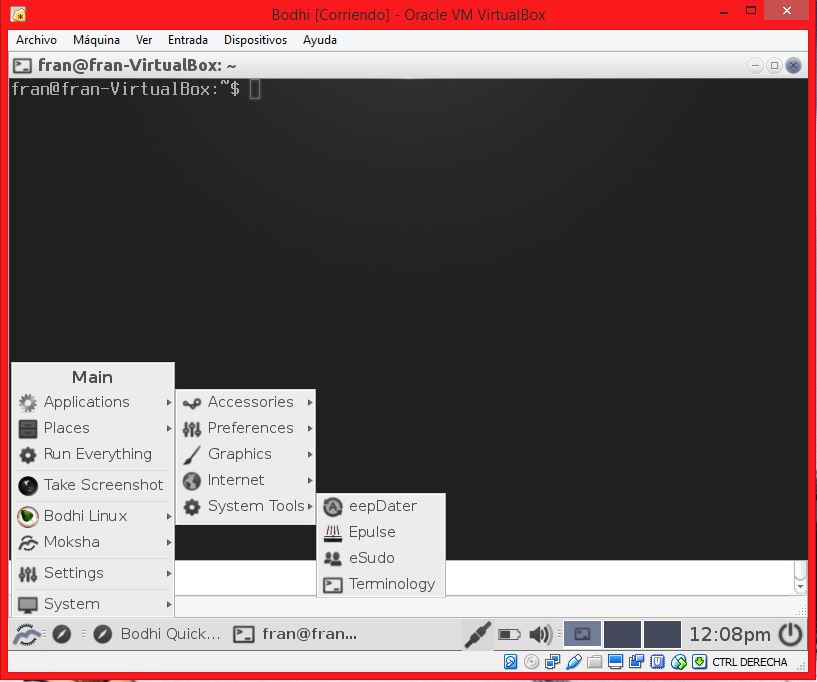Switch to the second virtual desktop

click(x=622, y=634)
